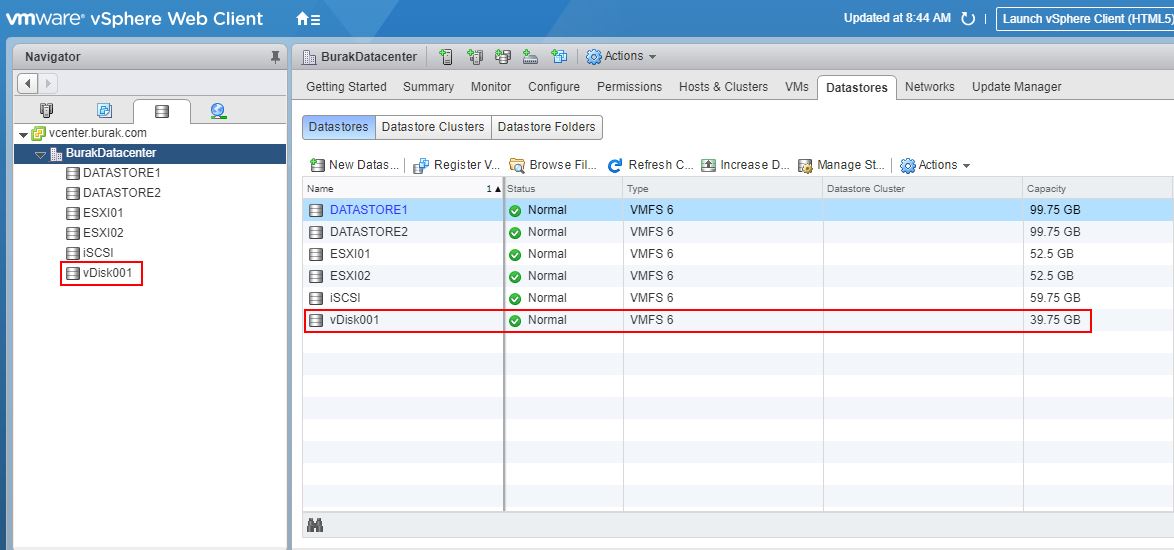Go forward using Navigator history arrow
1174x550 pixels.
[x=47, y=83]
